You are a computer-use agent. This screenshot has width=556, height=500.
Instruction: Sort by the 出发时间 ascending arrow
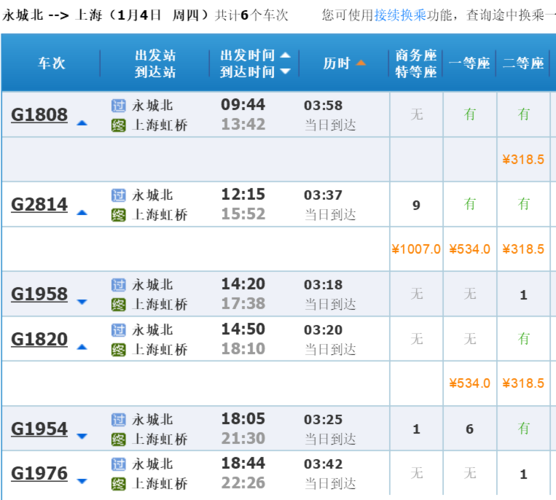click(285, 55)
